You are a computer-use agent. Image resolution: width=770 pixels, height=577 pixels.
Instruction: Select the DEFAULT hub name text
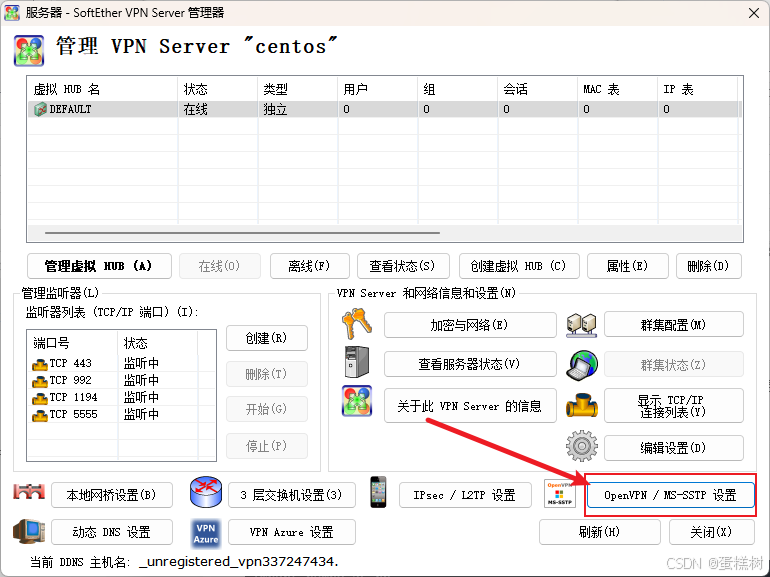[70, 109]
